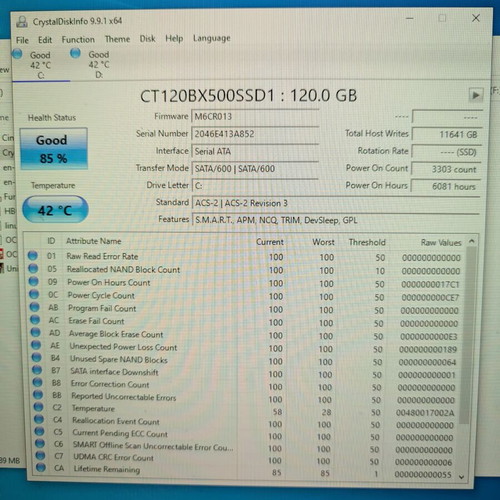Image resolution: width=500 pixels, height=500 pixels.
Task: Click the Features field
Action: (x=336, y=220)
